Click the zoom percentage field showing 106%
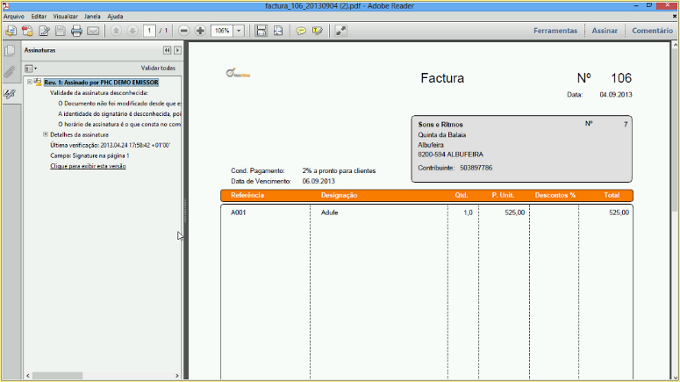The width and height of the screenshot is (680, 382). tap(222, 31)
